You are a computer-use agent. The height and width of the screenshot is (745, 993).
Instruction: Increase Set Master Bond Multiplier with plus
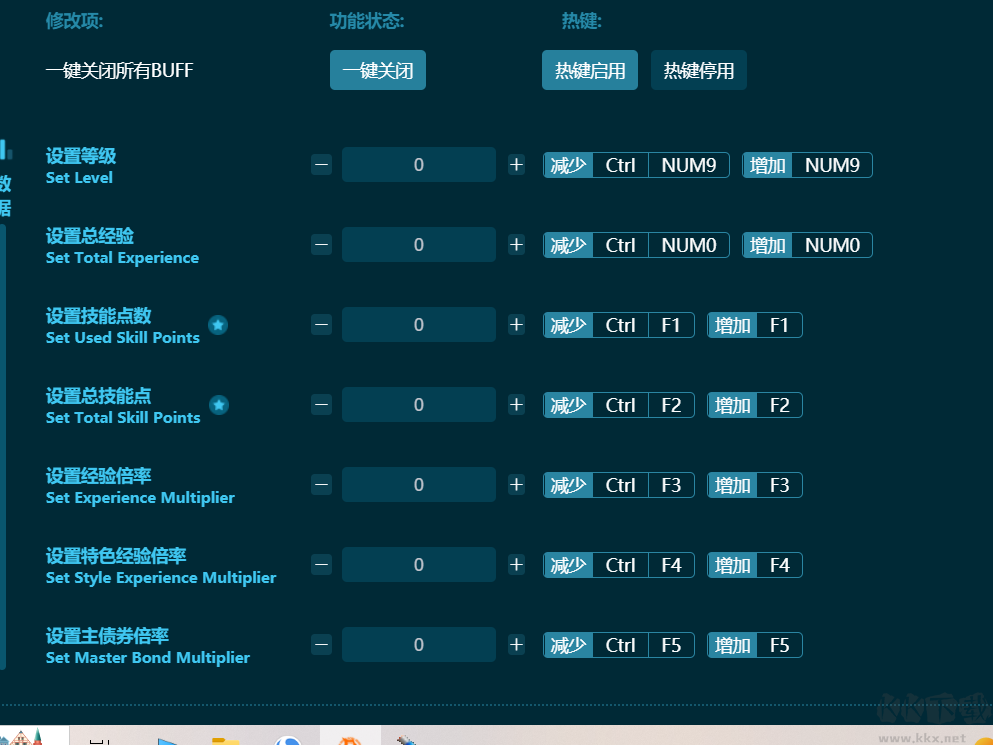point(516,645)
